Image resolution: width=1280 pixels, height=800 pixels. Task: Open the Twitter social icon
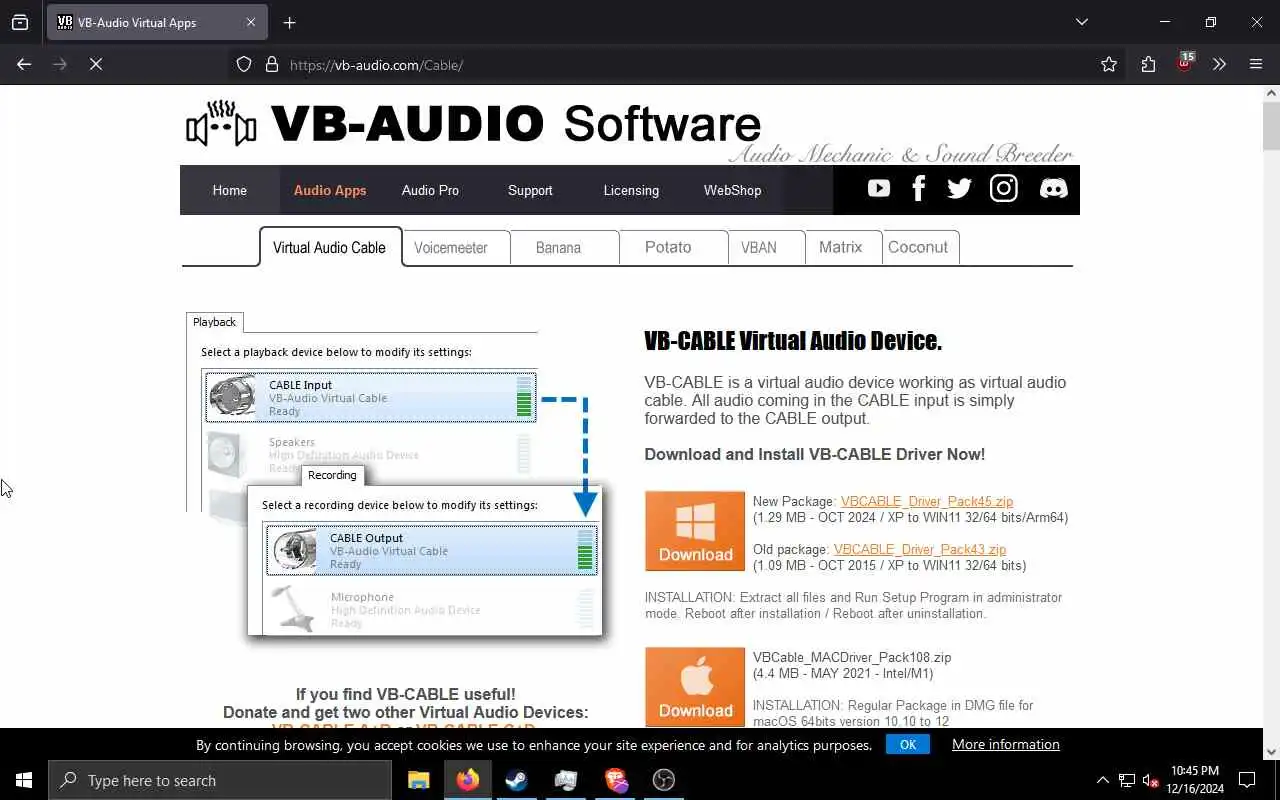point(959,189)
